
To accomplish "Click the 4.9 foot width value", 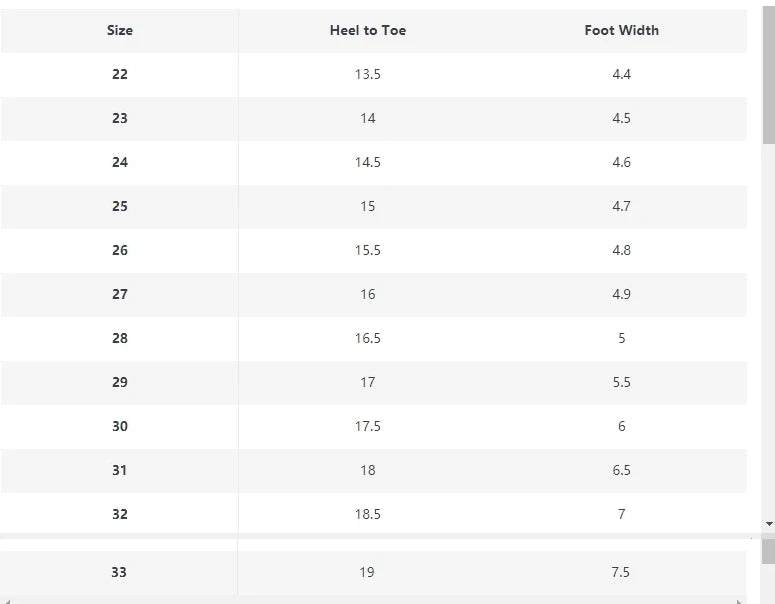I will 622,294.
